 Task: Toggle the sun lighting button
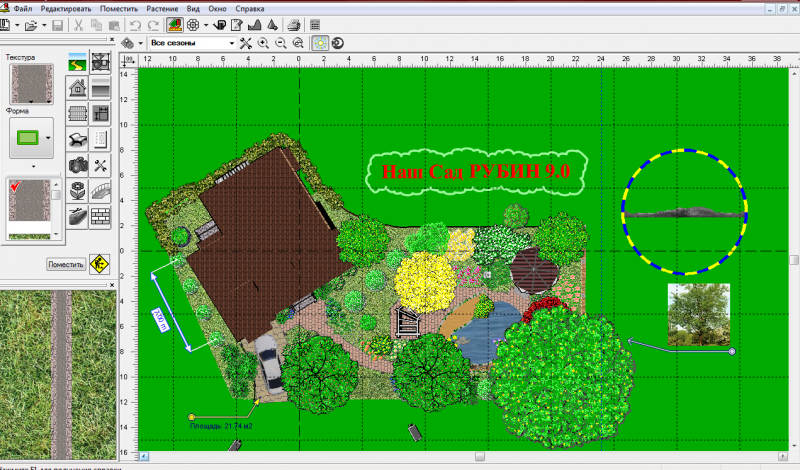coord(320,43)
